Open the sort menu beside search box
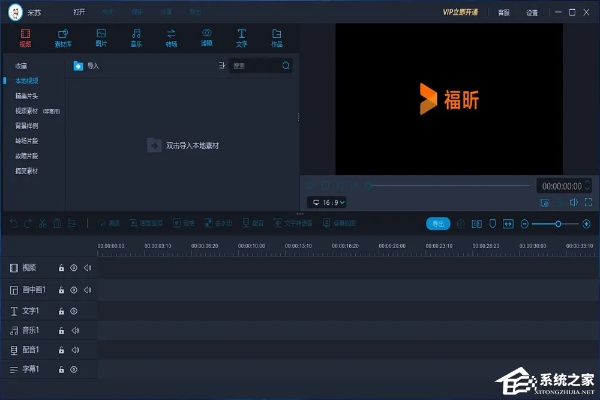The image size is (600, 400). 221,66
